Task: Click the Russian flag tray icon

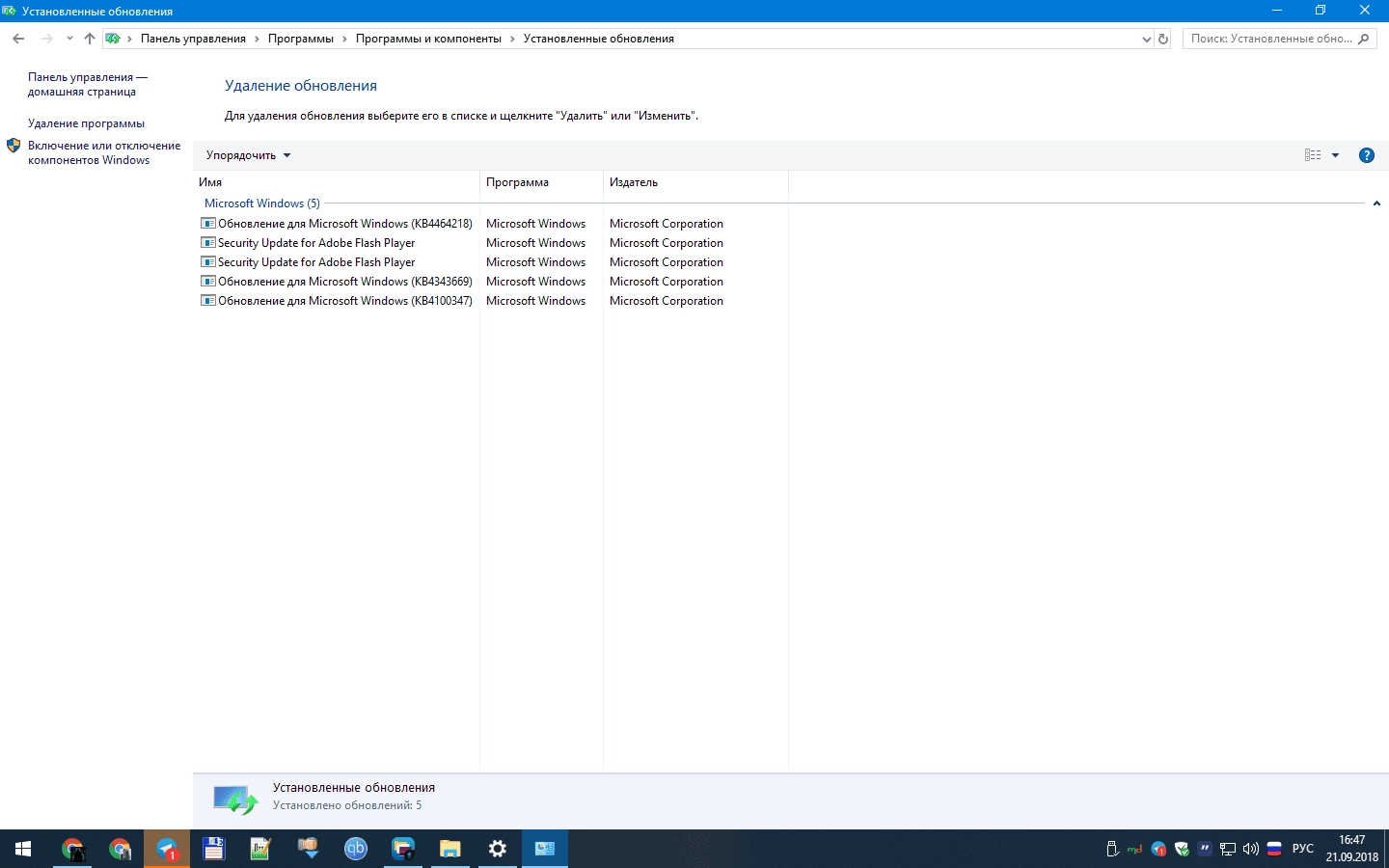Action: (x=1274, y=850)
